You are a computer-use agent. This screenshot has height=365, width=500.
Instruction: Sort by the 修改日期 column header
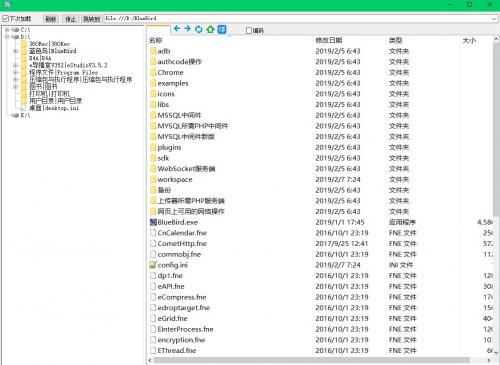tap(329, 40)
